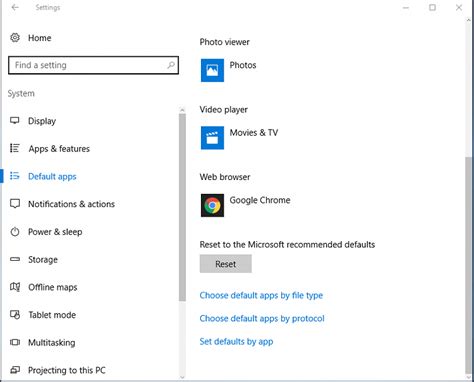Click the Web browser heading
Image resolution: width=474 pixels, height=382 pixels.
click(x=225, y=177)
